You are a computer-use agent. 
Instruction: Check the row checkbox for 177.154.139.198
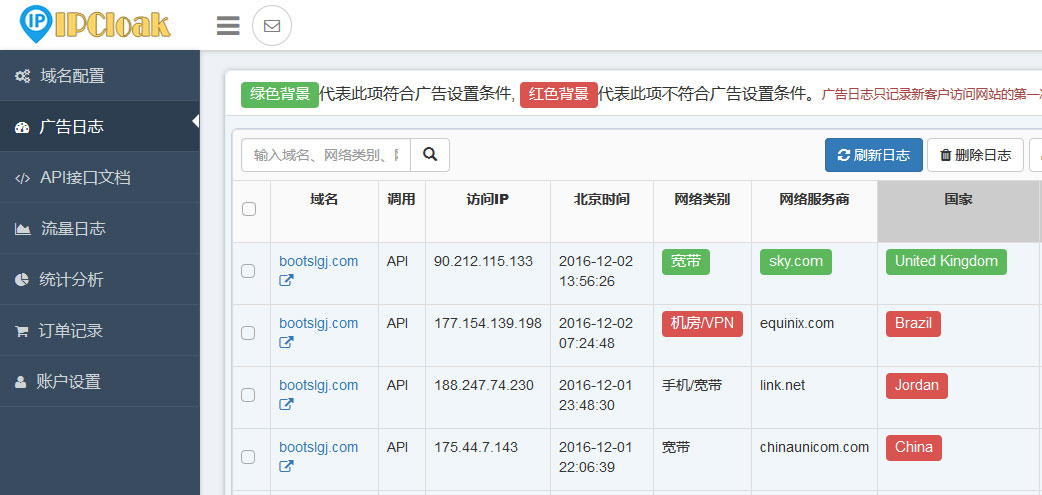248,333
